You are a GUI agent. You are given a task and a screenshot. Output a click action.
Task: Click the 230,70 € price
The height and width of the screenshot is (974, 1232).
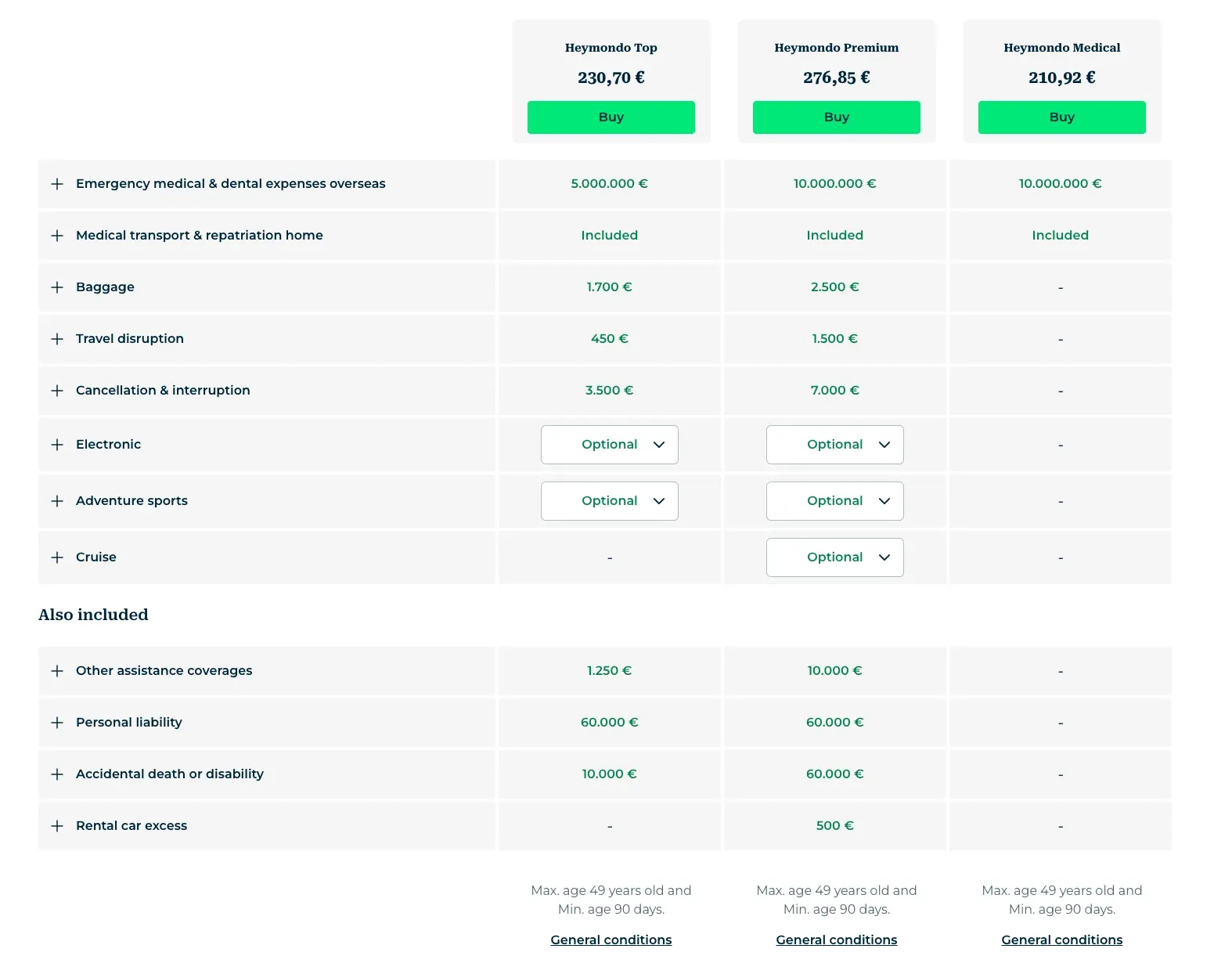pos(611,78)
